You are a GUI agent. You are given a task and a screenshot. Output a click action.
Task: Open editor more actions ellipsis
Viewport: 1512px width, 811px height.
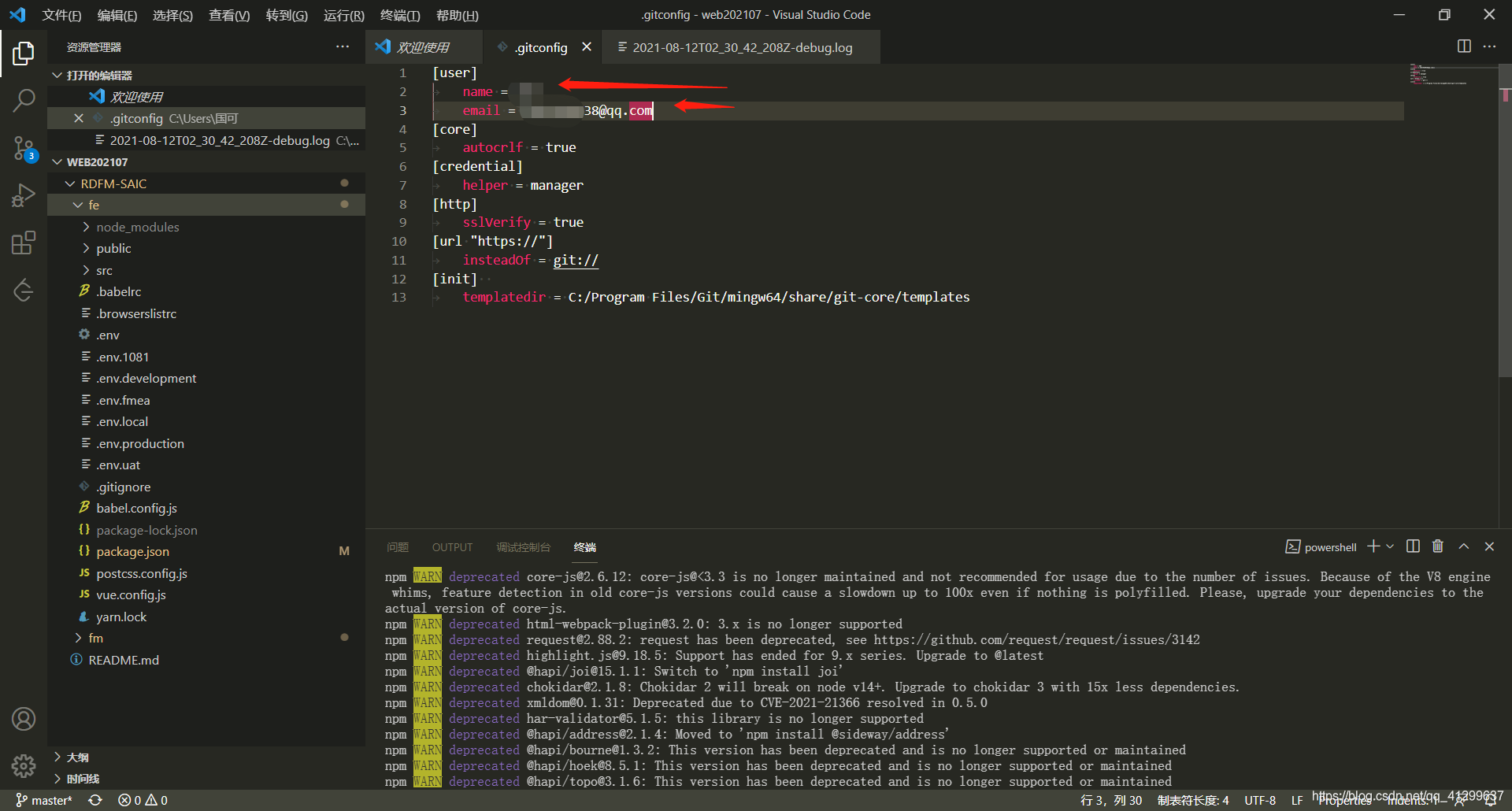(x=1489, y=46)
